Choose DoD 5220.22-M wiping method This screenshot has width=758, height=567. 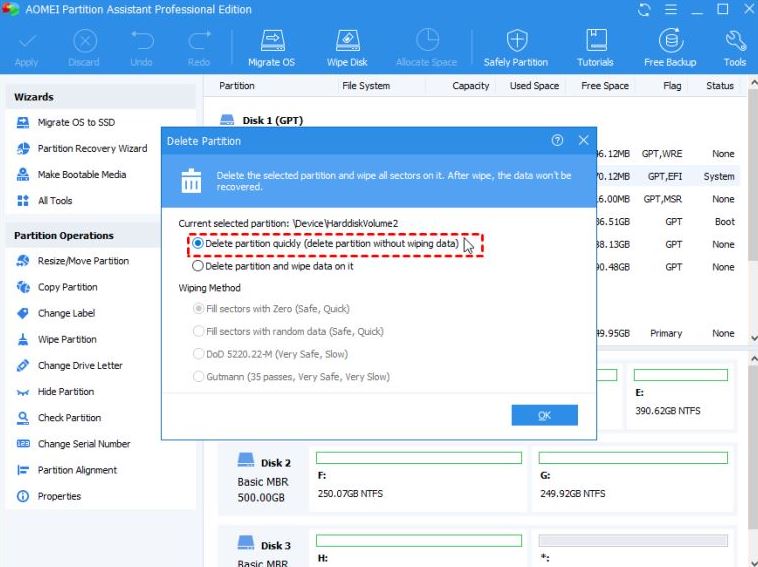click(198, 354)
